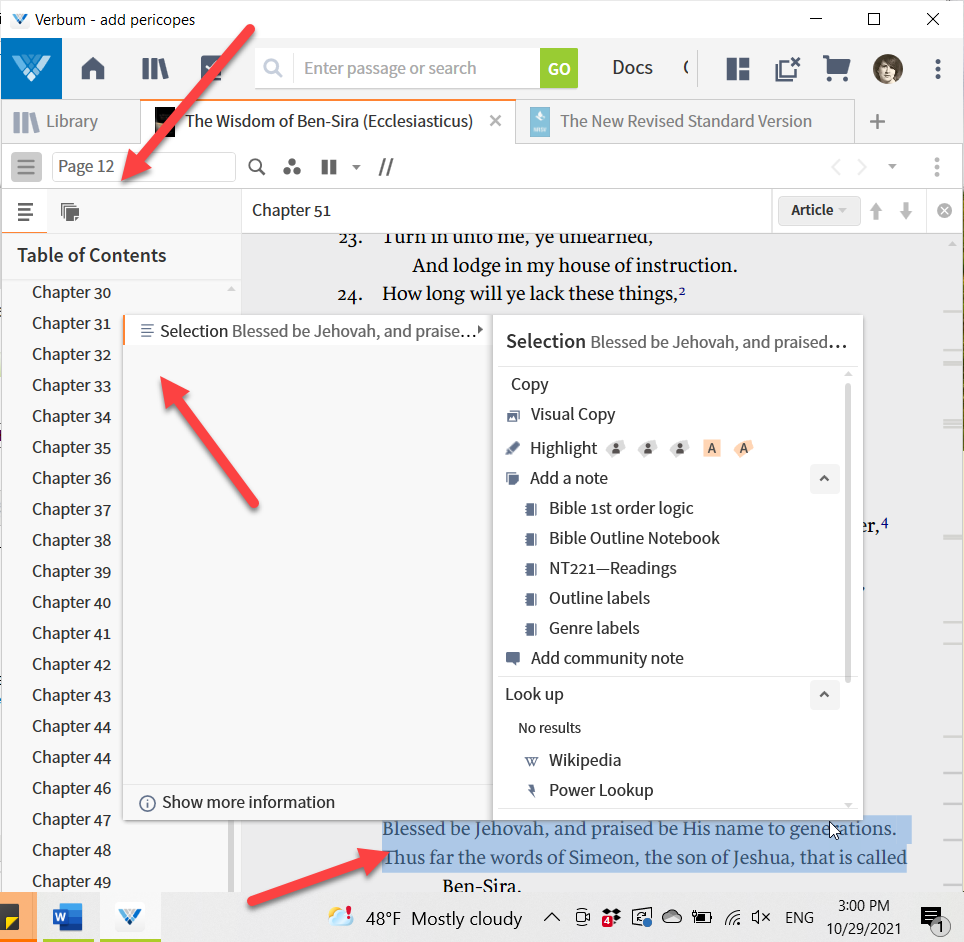Open Microsoft Word from taskbar
Viewport: 964px width, 942px height.
tap(68, 917)
